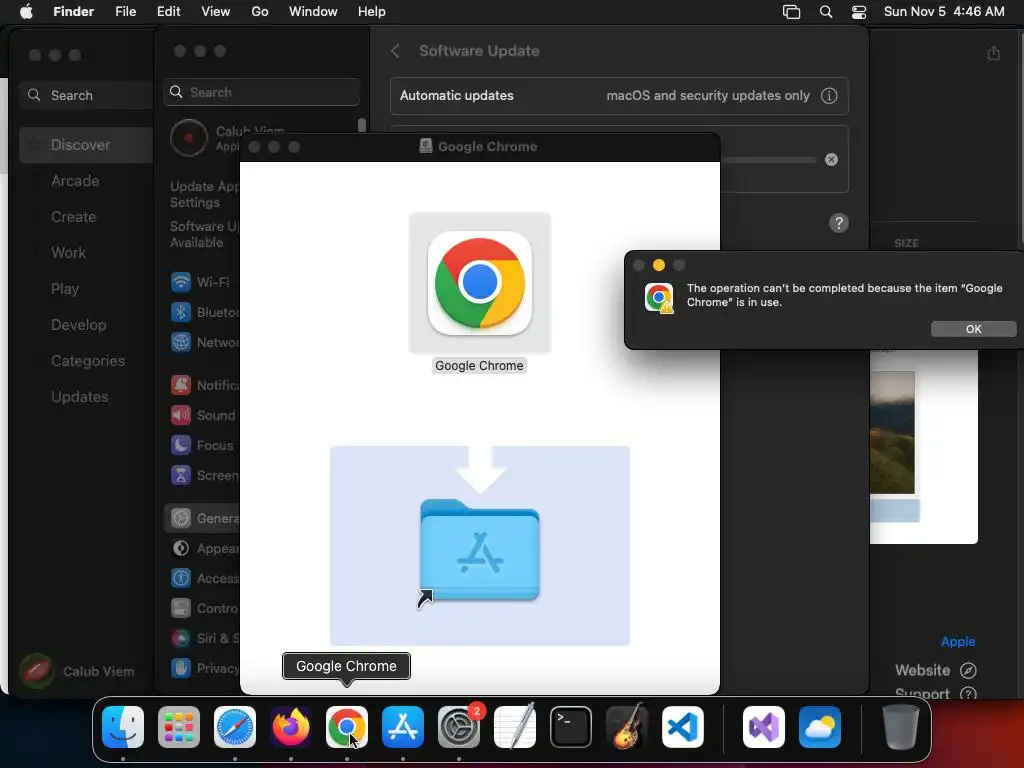Open the View menu
Screen dimensions: 1024x768
216,12
